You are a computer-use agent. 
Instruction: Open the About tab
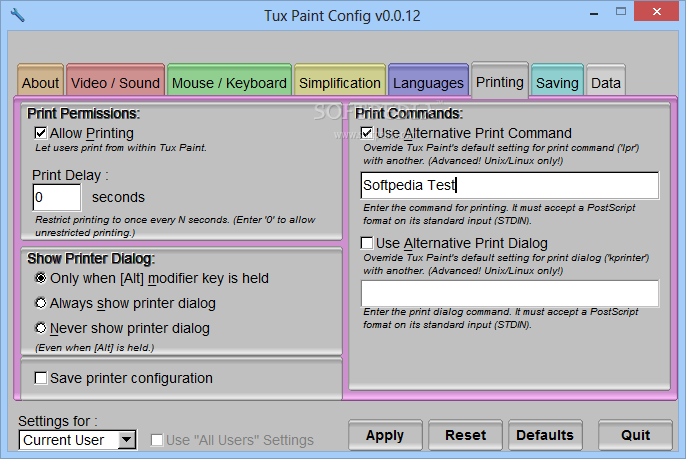coord(41,80)
